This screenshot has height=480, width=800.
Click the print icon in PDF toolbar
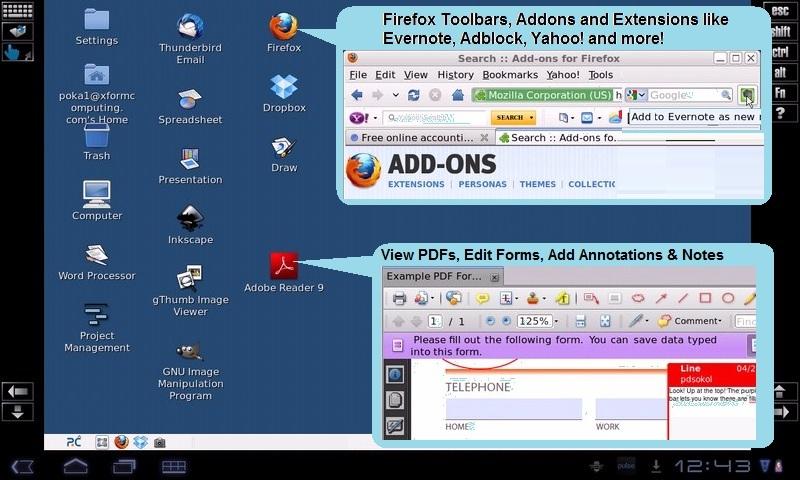point(399,298)
